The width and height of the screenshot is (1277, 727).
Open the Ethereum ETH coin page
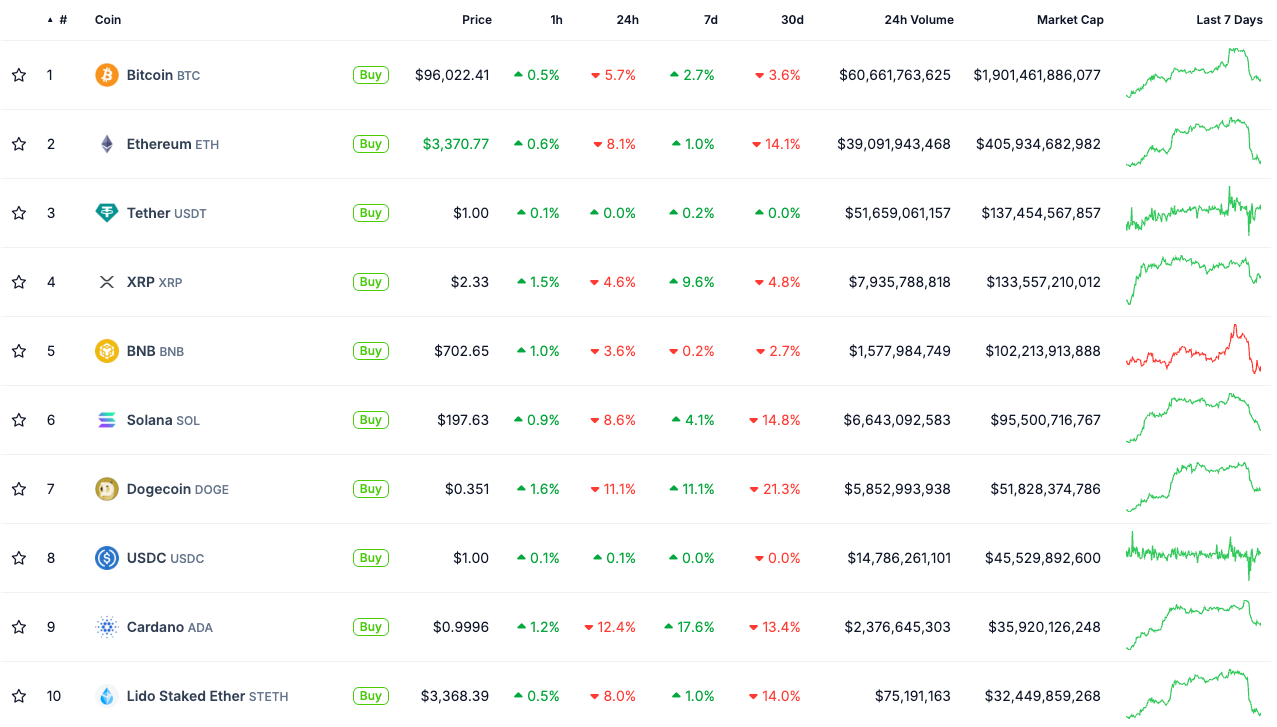point(173,144)
